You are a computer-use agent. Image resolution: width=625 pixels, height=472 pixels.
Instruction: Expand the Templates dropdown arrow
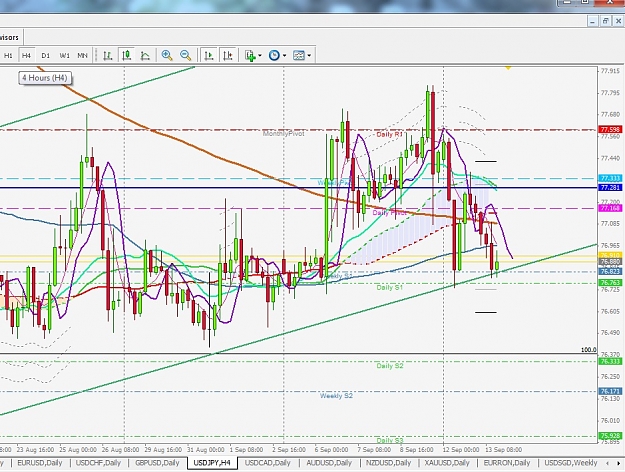(309, 55)
